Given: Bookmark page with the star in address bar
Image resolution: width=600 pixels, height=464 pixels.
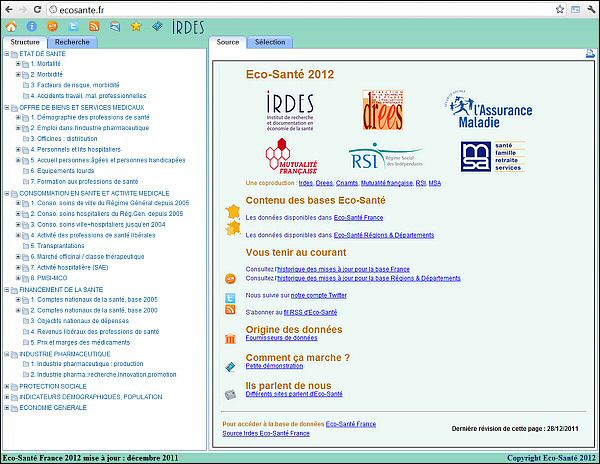Looking at the screenshot, I should point(559,9).
